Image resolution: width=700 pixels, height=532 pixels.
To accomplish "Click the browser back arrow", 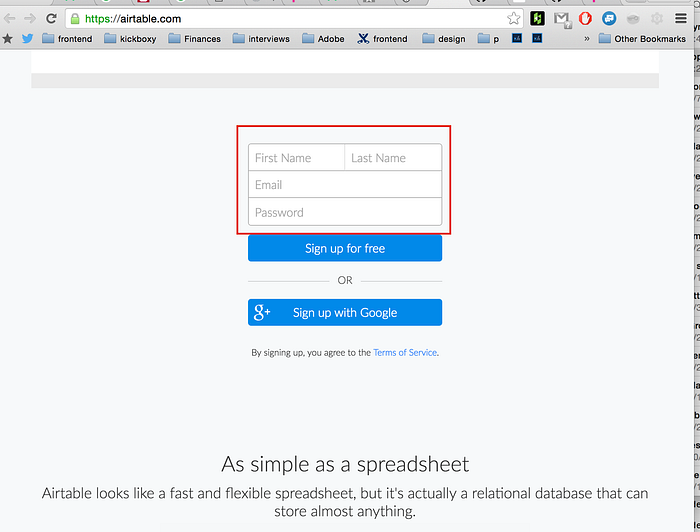I will [x=9, y=19].
